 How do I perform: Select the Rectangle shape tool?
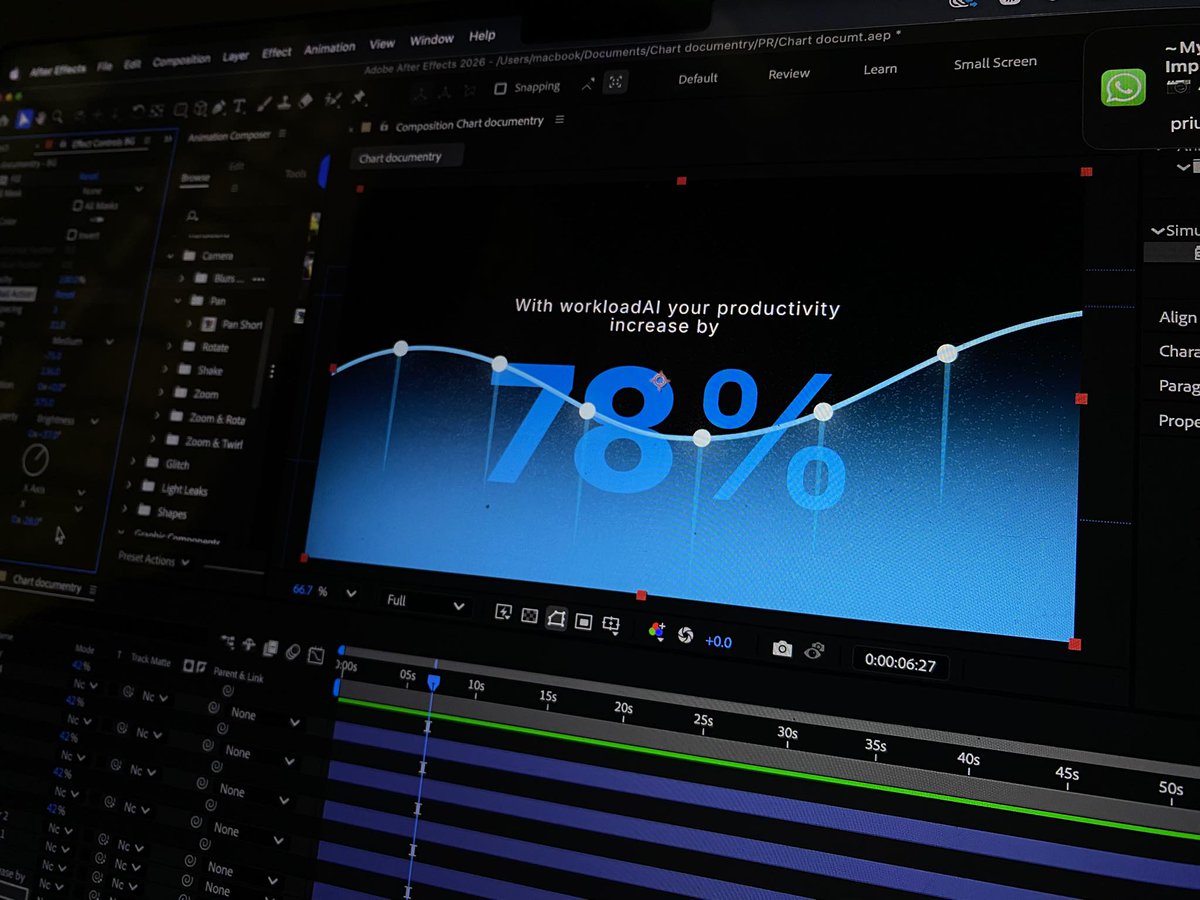[180, 110]
